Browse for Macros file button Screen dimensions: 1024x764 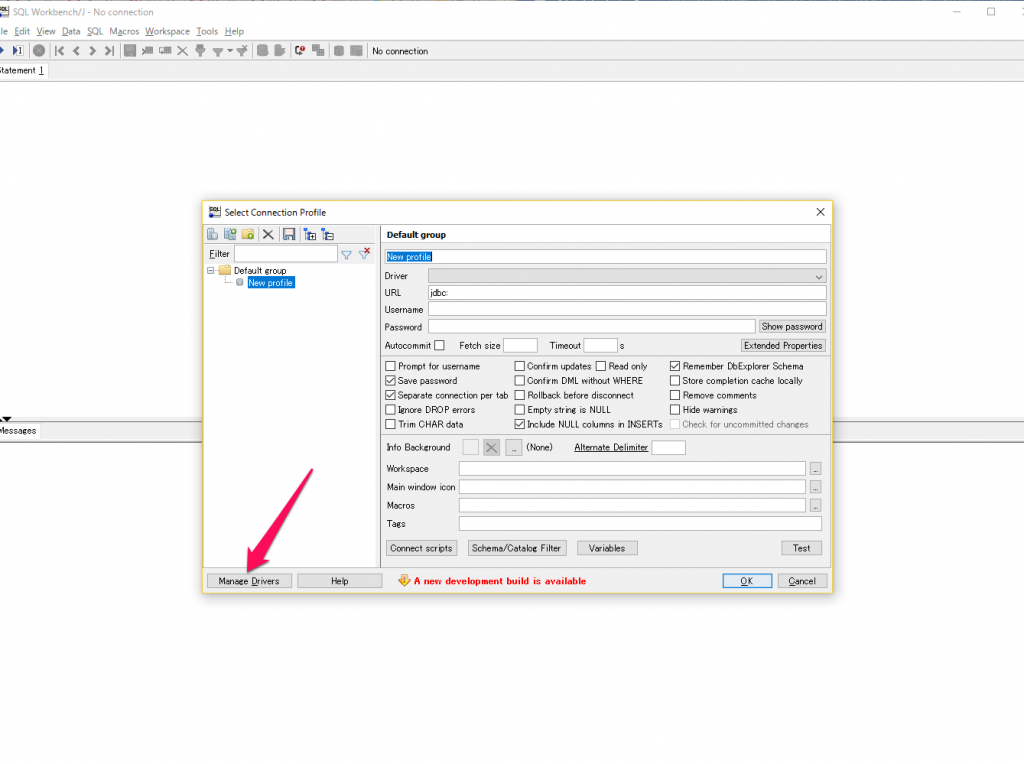coord(816,505)
